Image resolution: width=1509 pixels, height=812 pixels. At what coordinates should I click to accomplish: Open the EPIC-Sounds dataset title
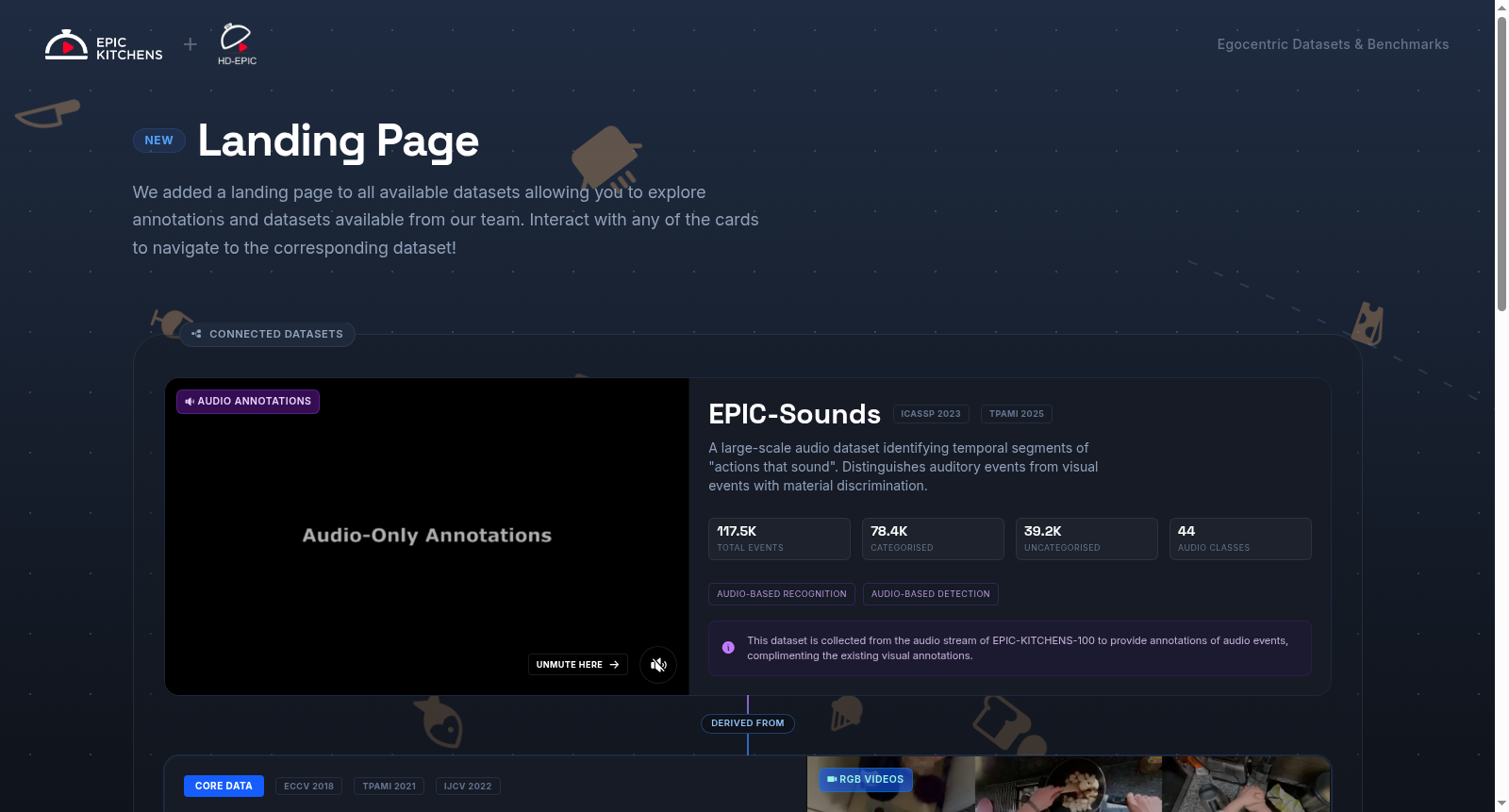(x=794, y=414)
